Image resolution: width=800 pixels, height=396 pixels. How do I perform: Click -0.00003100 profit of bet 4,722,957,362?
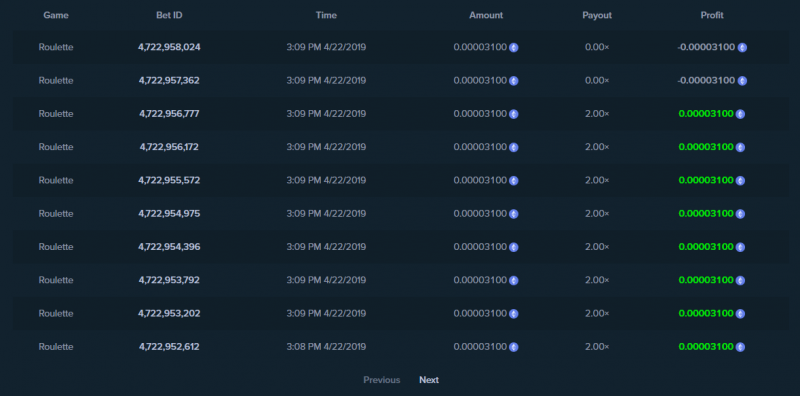(x=706, y=80)
